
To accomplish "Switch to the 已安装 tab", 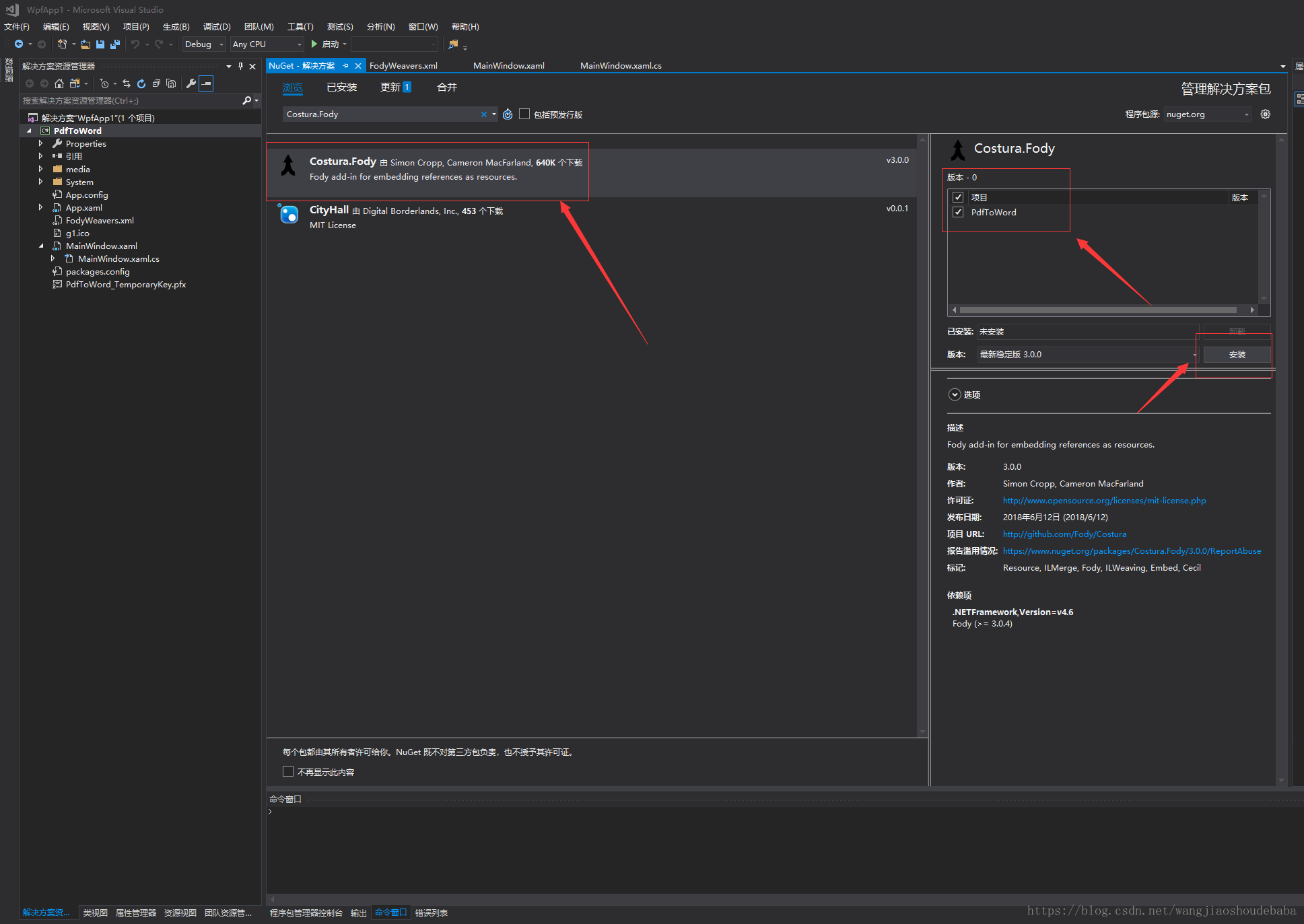I will coord(341,87).
